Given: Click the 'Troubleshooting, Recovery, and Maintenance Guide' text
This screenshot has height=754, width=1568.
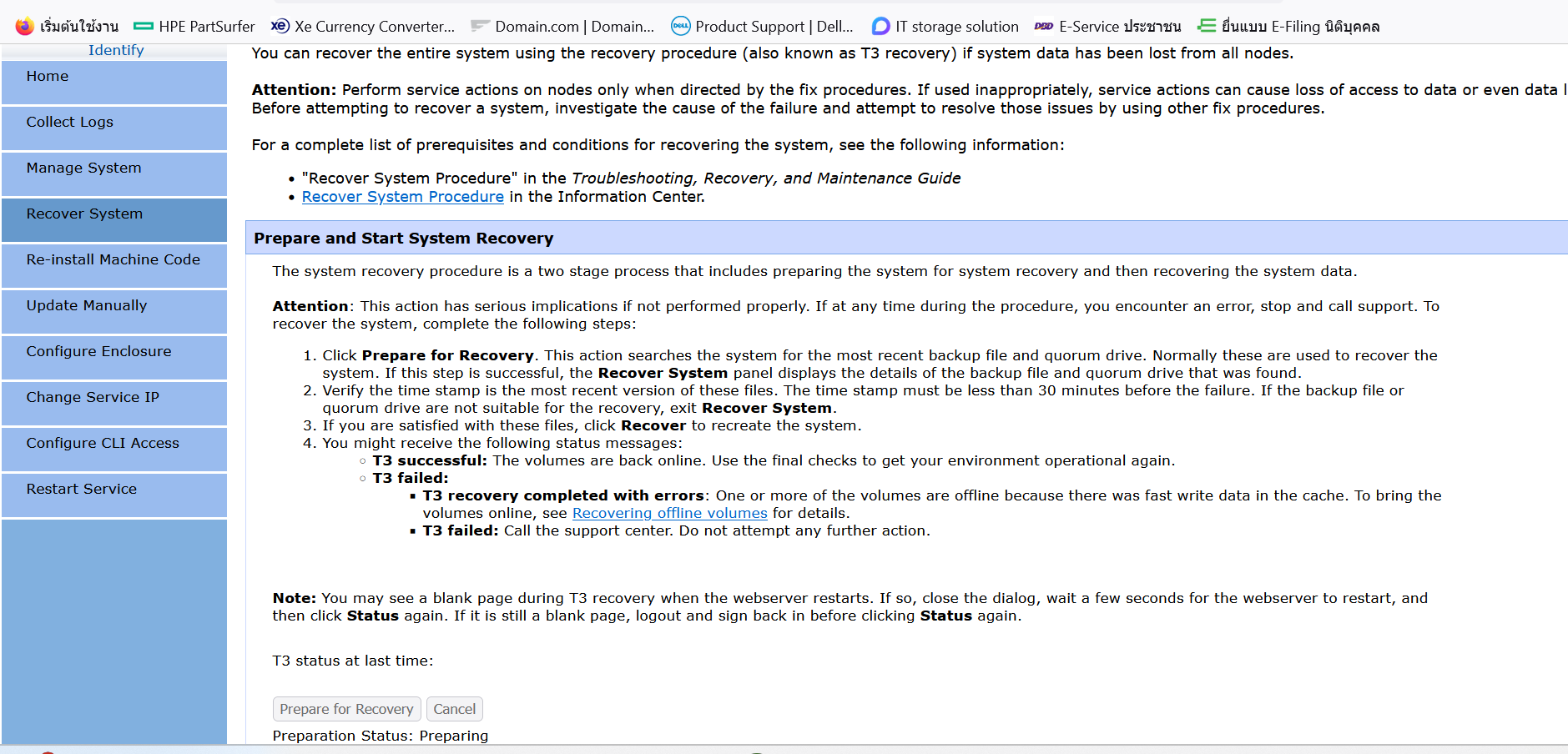Looking at the screenshot, I should pyautogui.click(x=766, y=178).
